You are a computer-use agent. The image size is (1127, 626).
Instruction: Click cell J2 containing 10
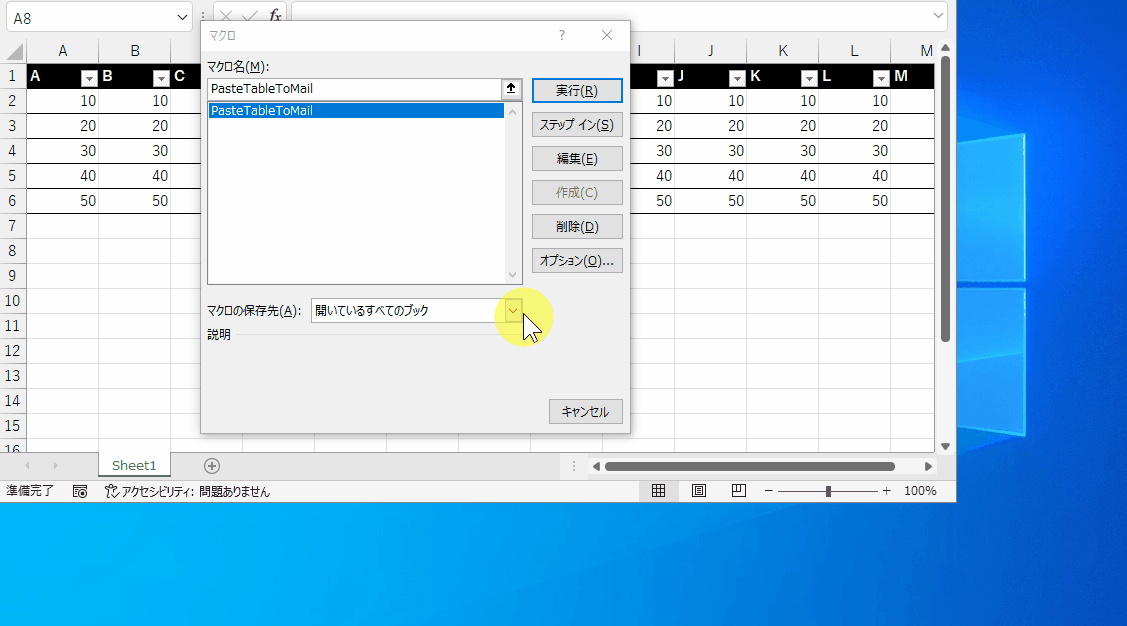(710, 101)
